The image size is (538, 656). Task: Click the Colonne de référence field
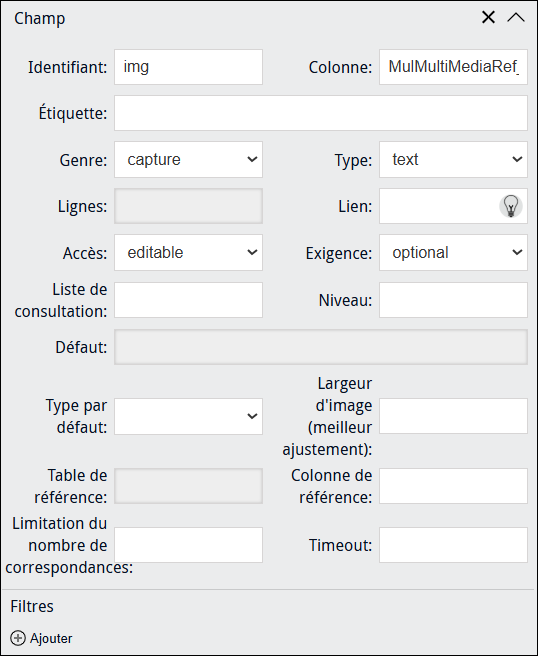(x=453, y=486)
